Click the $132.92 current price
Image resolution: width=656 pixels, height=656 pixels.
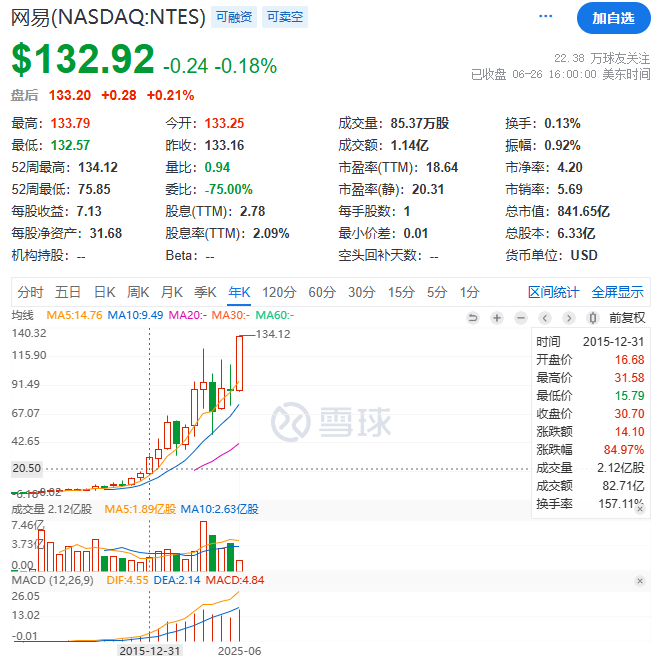(83, 59)
